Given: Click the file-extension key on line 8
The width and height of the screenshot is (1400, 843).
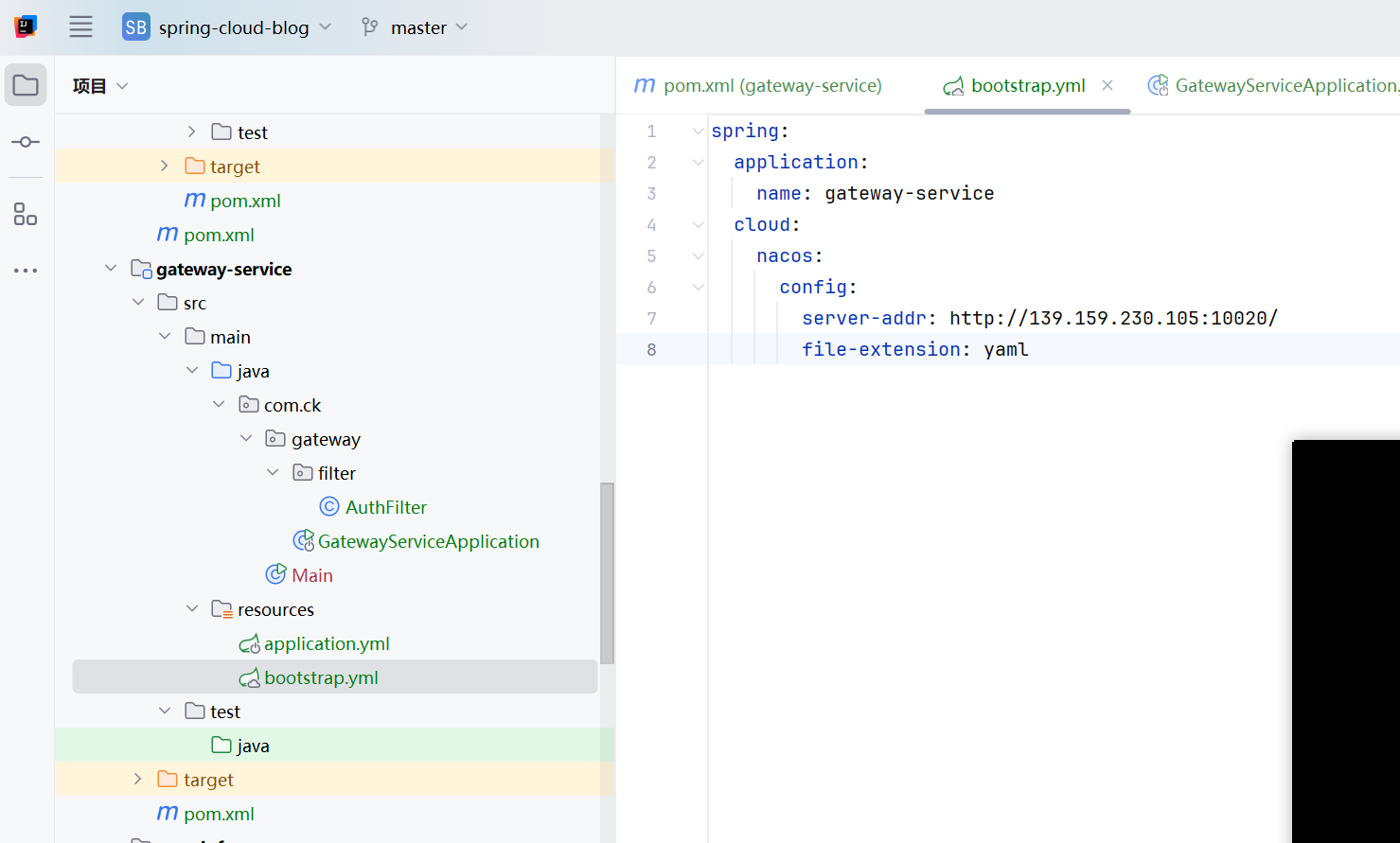Looking at the screenshot, I should click(x=881, y=349).
